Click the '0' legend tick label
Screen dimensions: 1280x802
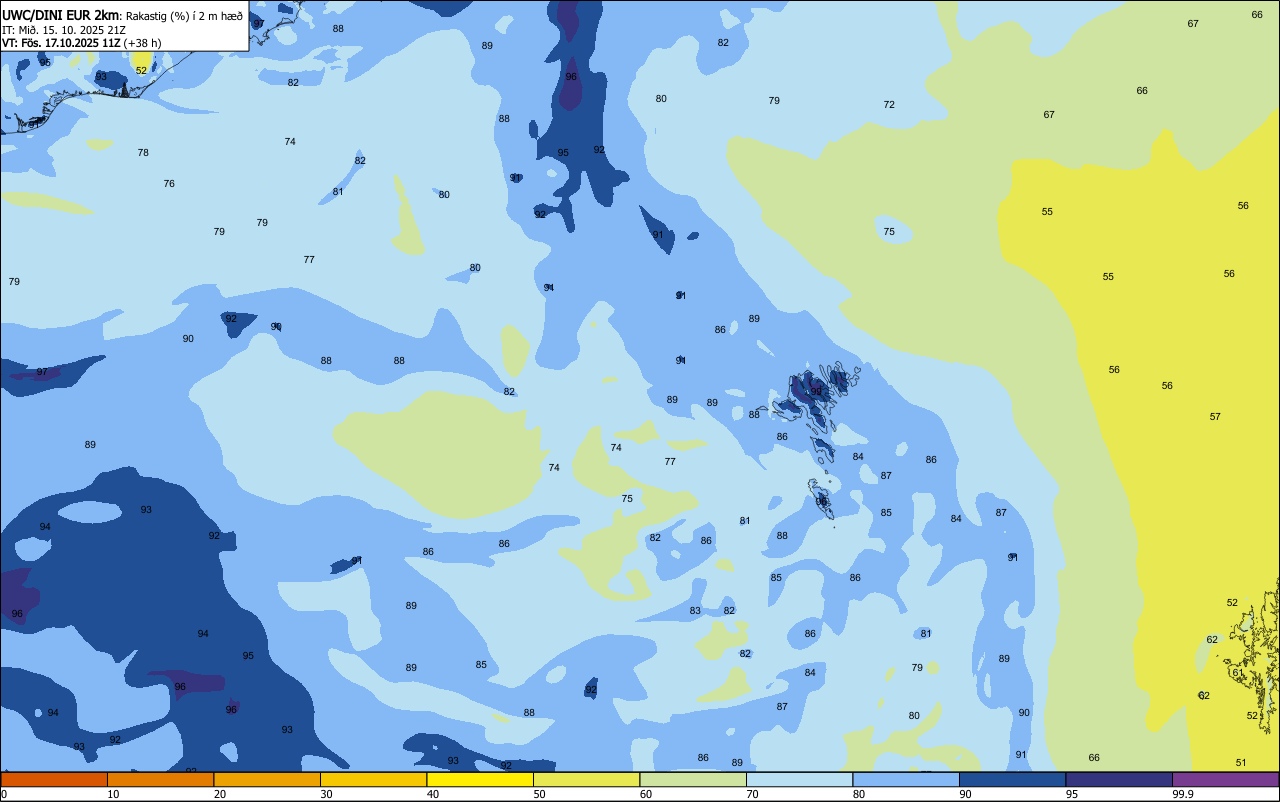pos(4,794)
